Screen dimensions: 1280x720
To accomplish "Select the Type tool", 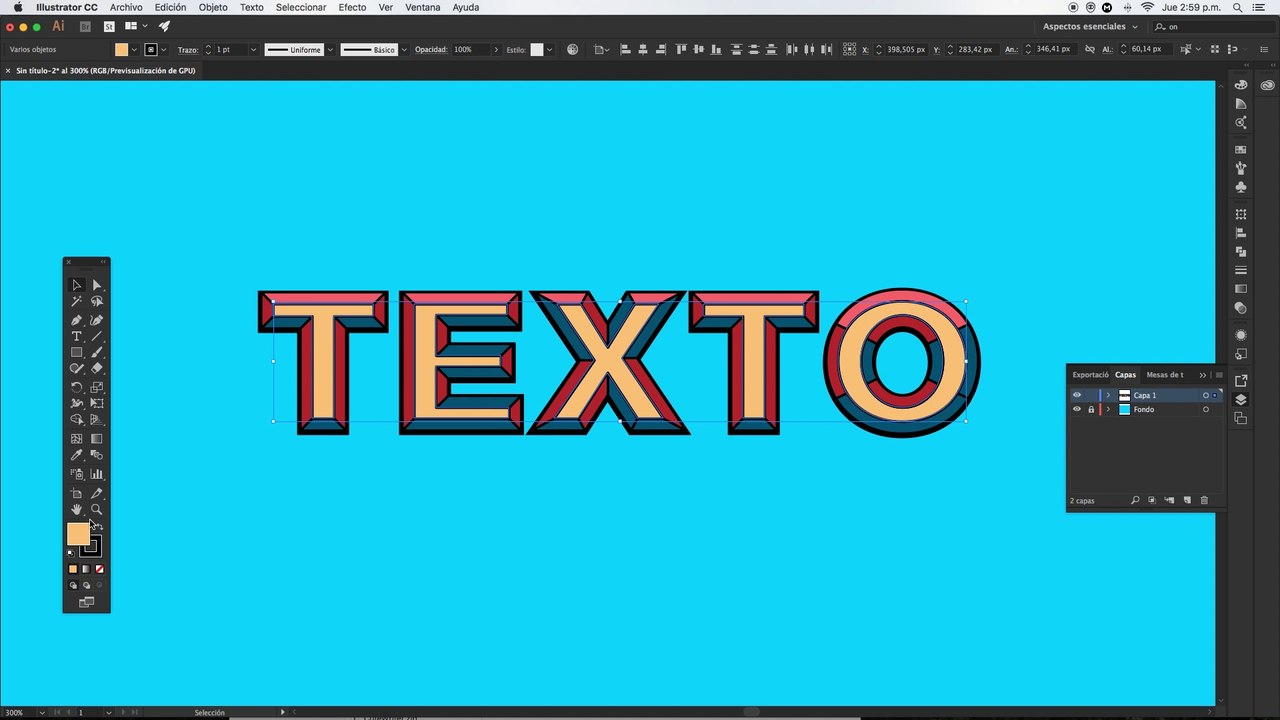I will point(76,336).
